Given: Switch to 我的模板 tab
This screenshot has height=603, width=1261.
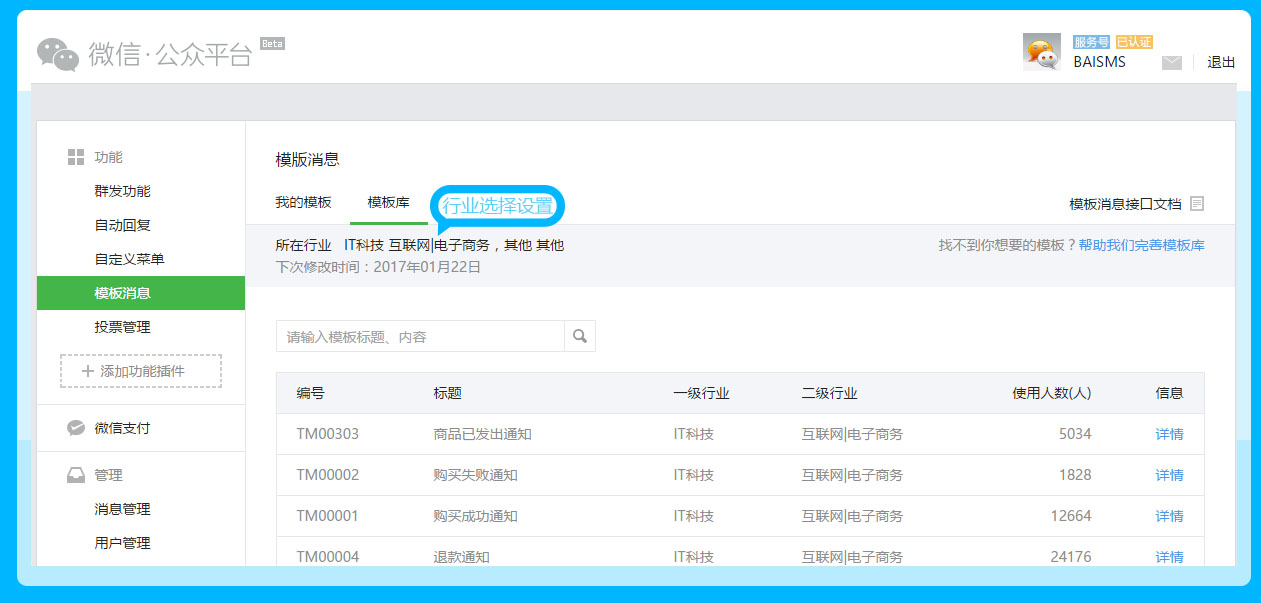Looking at the screenshot, I should pyautogui.click(x=303, y=202).
